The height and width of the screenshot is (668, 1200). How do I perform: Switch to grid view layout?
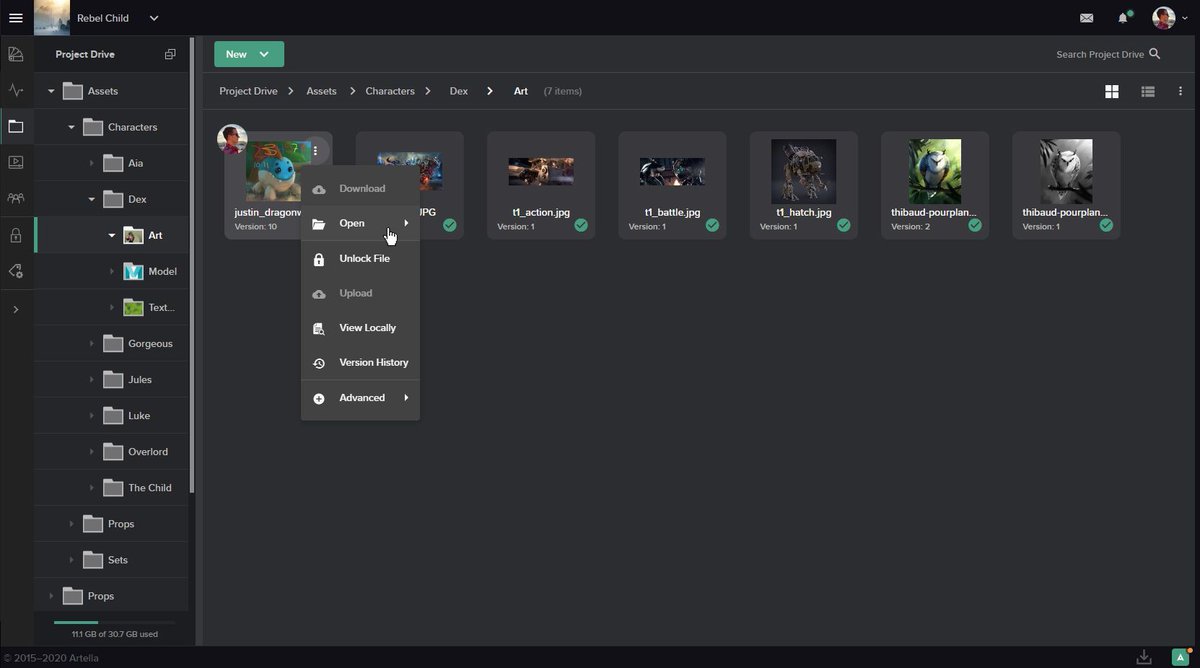tap(1111, 91)
